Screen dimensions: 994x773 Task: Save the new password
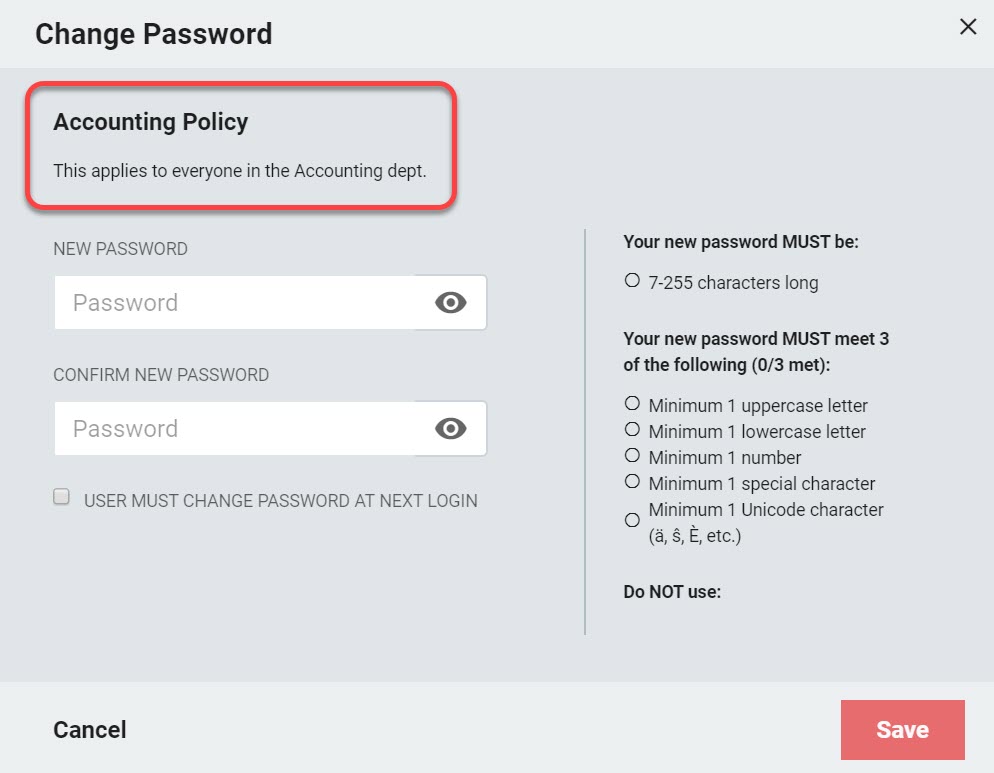click(x=902, y=729)
